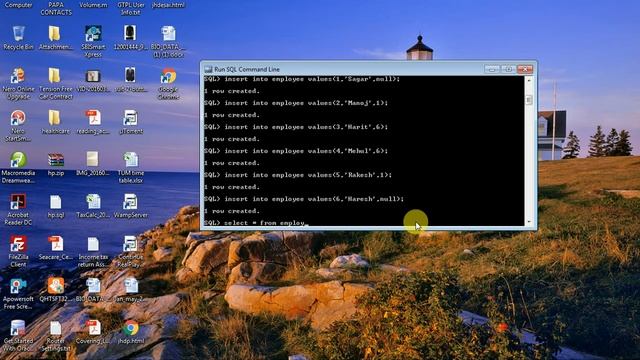
Task: Click the SQL window scrollbar thumb
Action: pos(529,100)
